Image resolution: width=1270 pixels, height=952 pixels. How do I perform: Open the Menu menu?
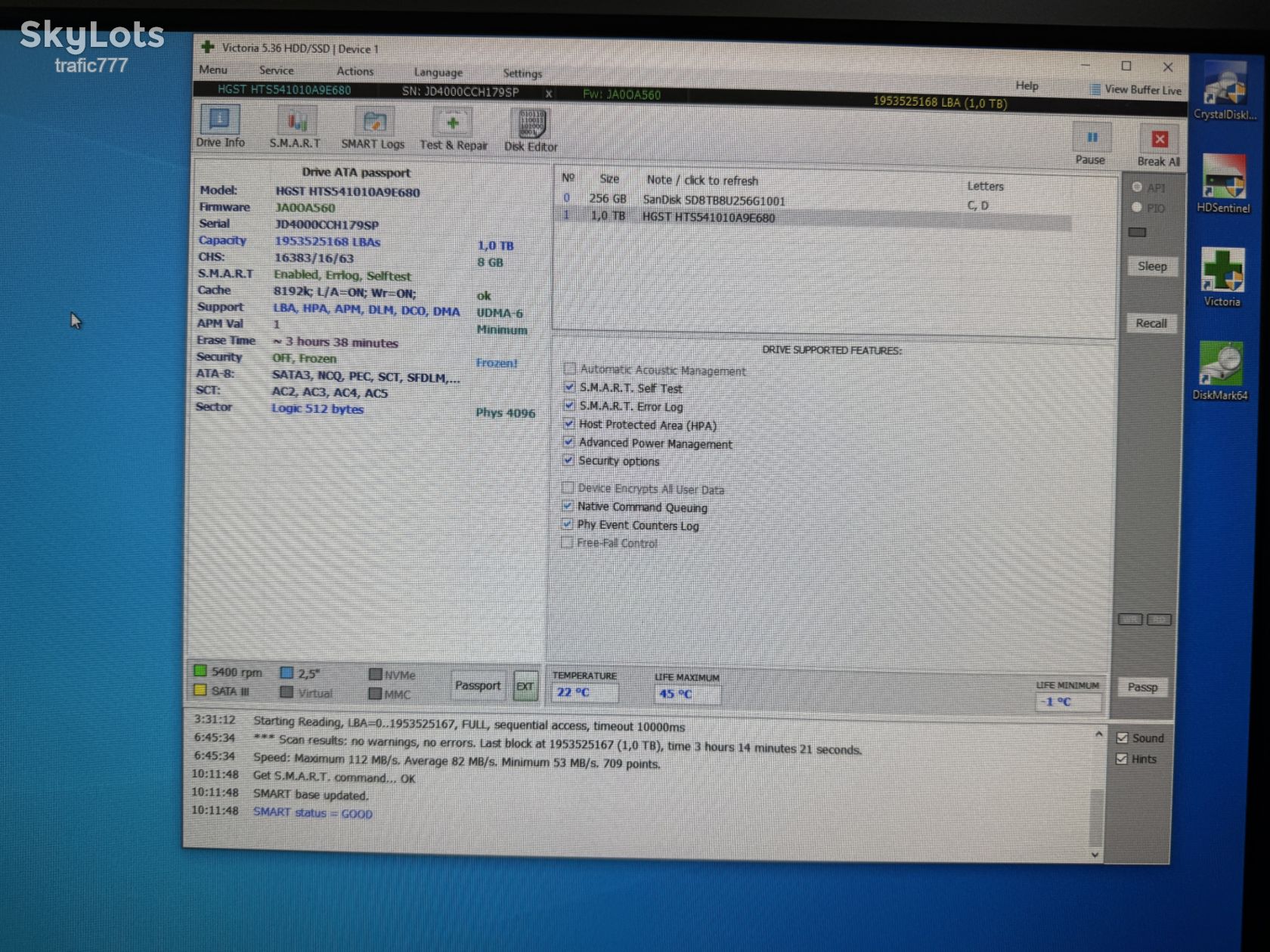tap(213, 70)
